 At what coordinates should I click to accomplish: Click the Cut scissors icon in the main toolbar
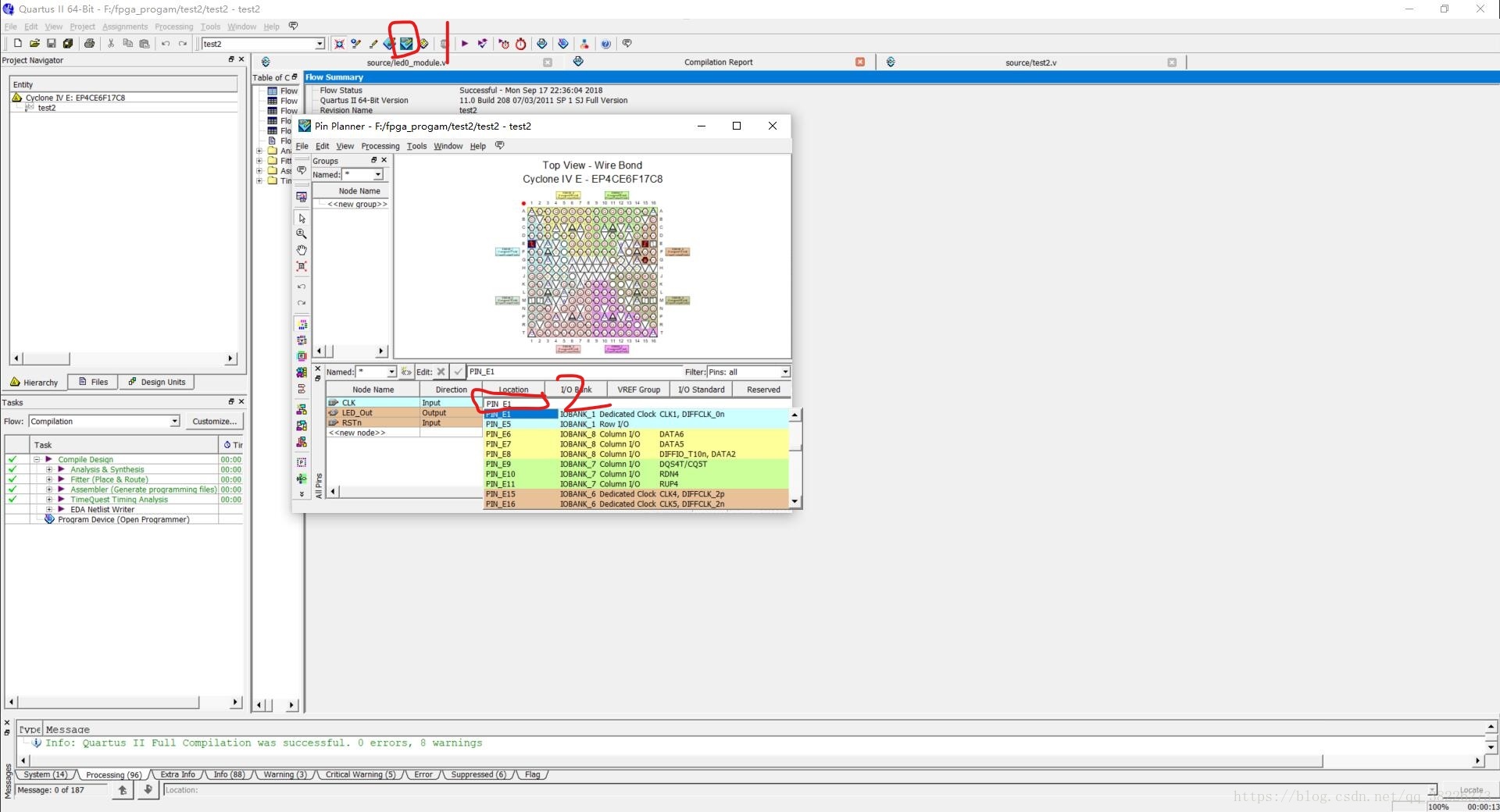click(111, 44)
